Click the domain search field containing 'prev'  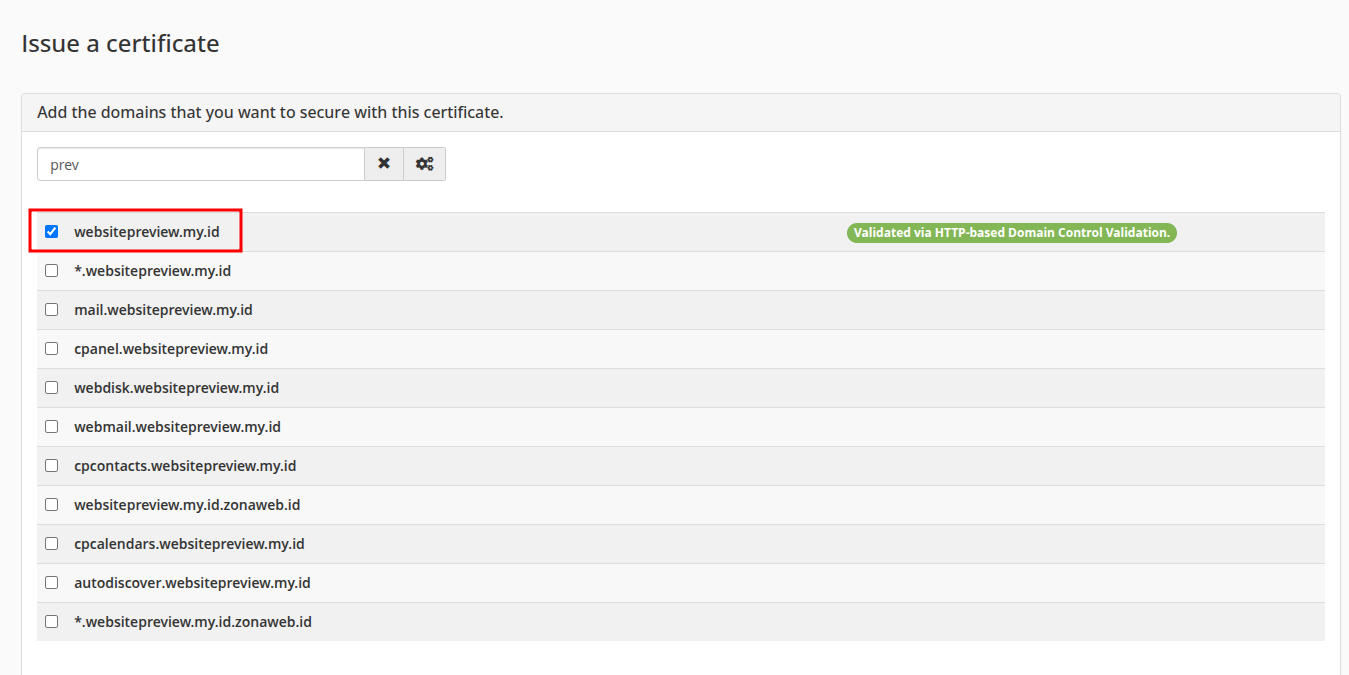click(x=201, y=165)
